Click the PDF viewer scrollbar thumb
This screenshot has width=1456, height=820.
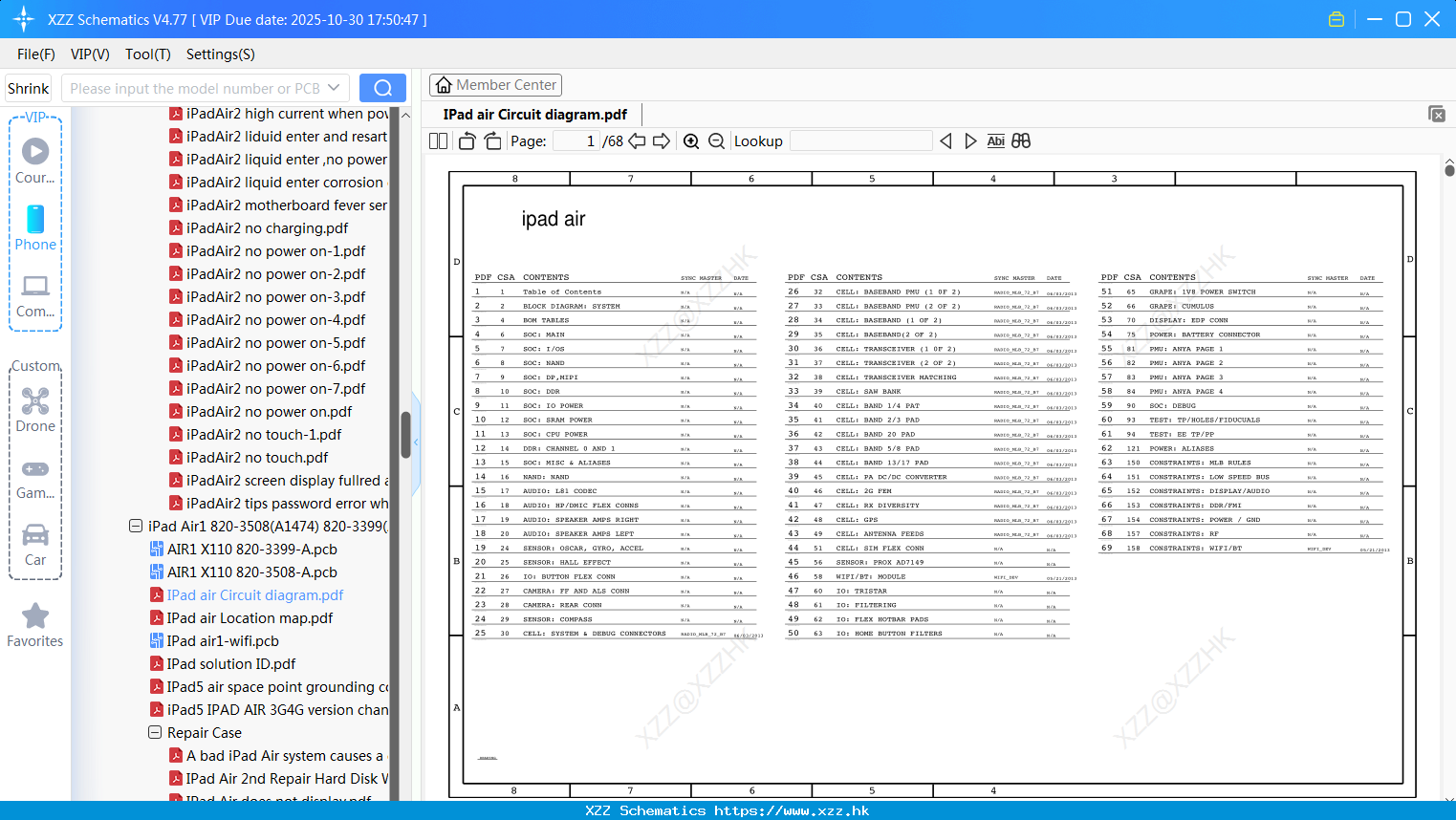(x=1449, y=170)
